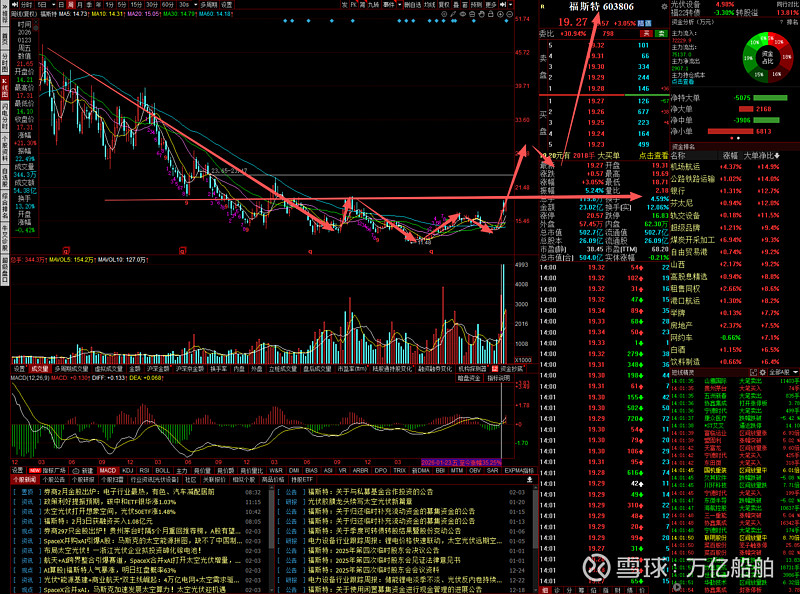
Task: Expand the top-right toolbar end dropdown arrow
Action: [511, 5]
